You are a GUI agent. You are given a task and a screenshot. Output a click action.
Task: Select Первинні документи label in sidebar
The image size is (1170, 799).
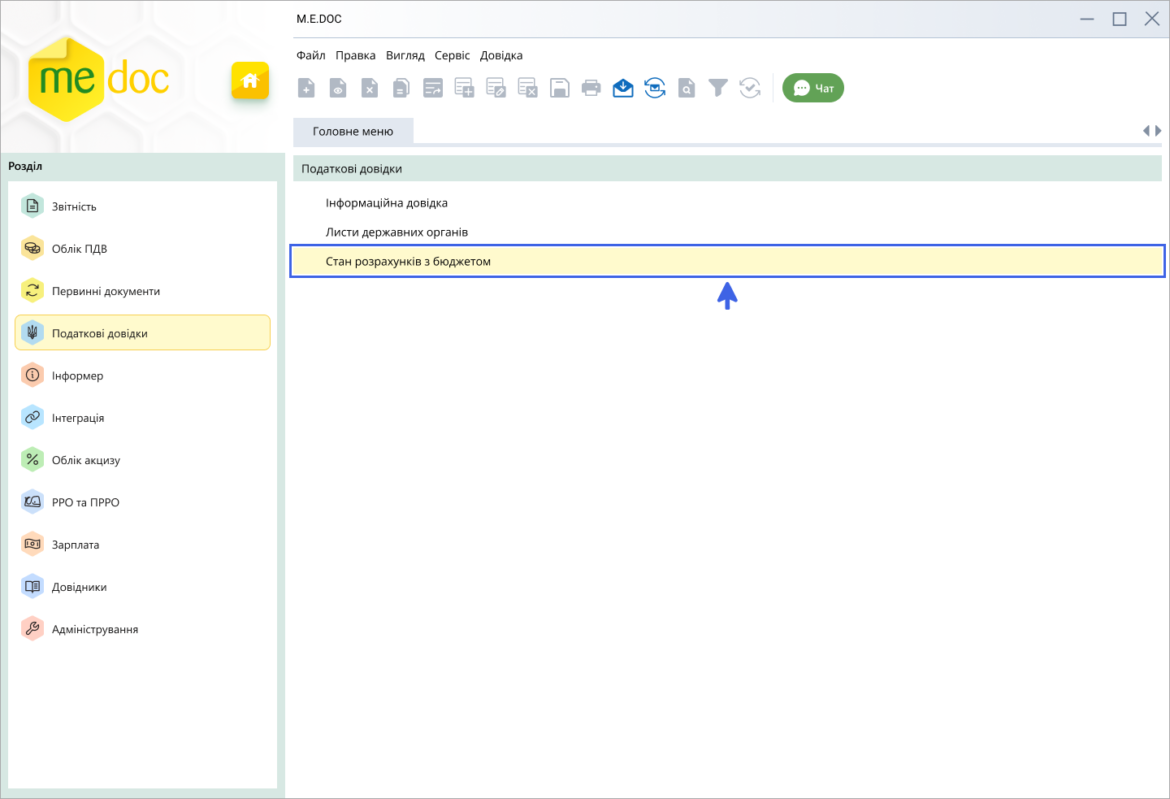[x=106, y=291]
